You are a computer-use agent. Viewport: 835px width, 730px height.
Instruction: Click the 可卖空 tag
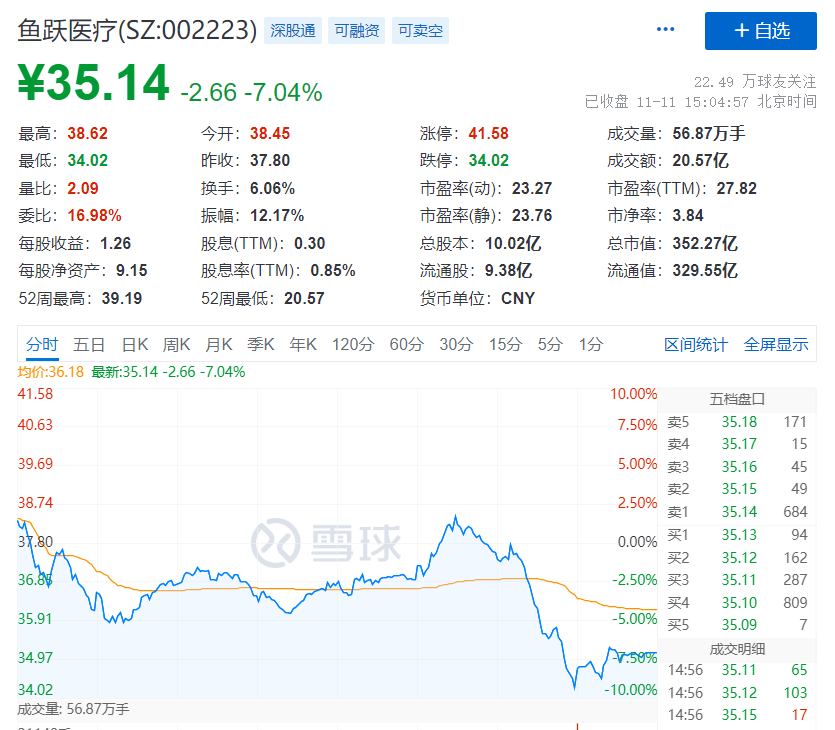[420, 31]
